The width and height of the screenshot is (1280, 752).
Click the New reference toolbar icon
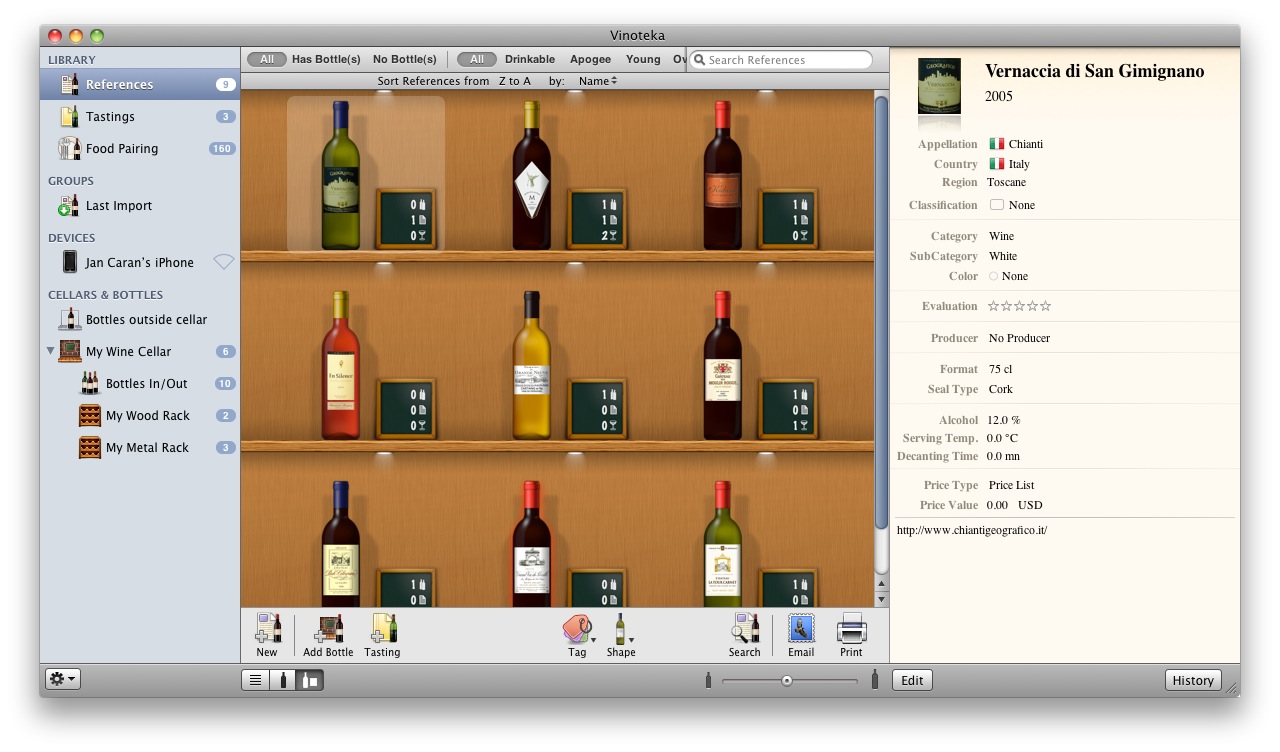267,629
